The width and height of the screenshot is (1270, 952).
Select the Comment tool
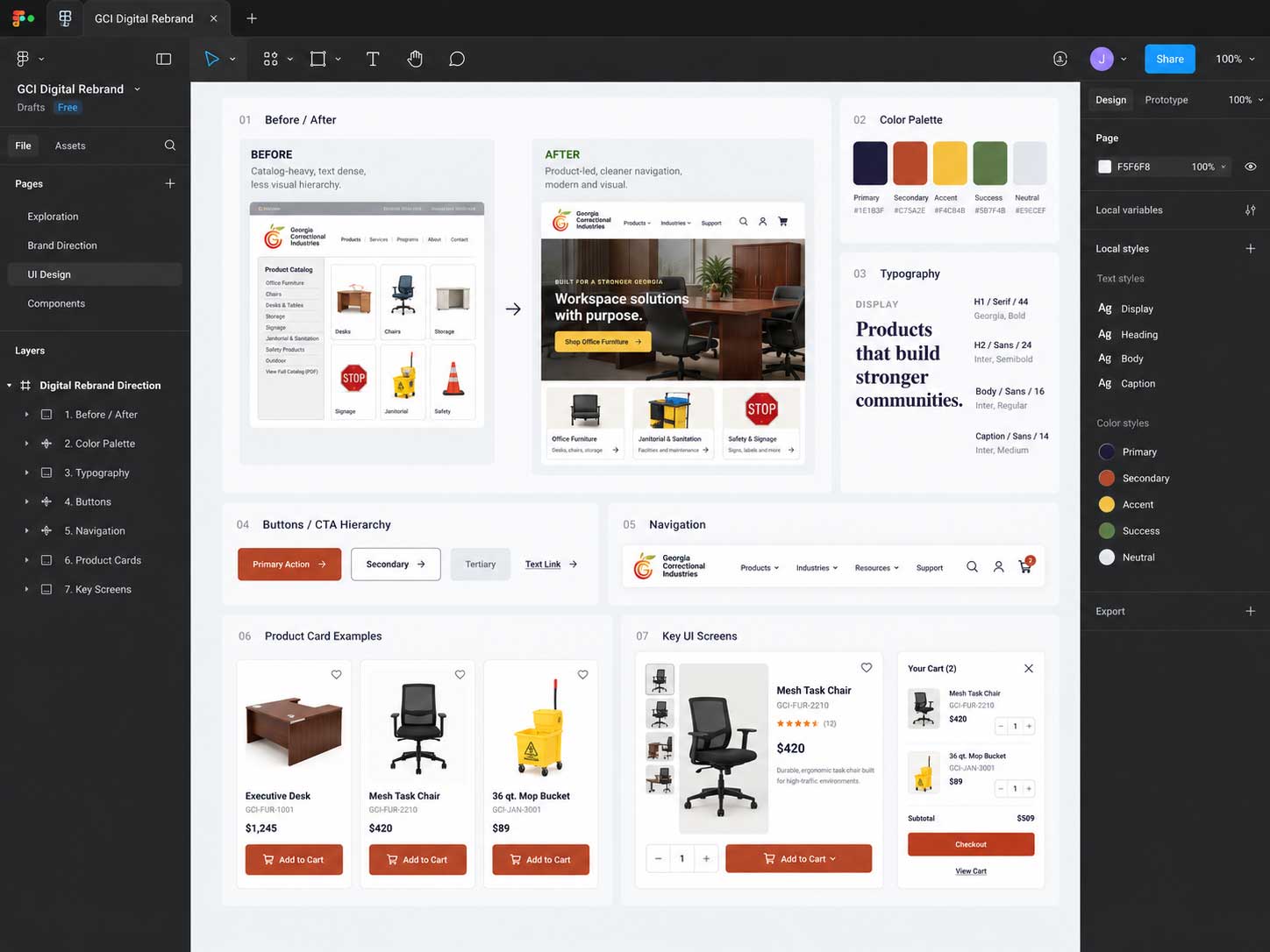(x=457, y=59)
